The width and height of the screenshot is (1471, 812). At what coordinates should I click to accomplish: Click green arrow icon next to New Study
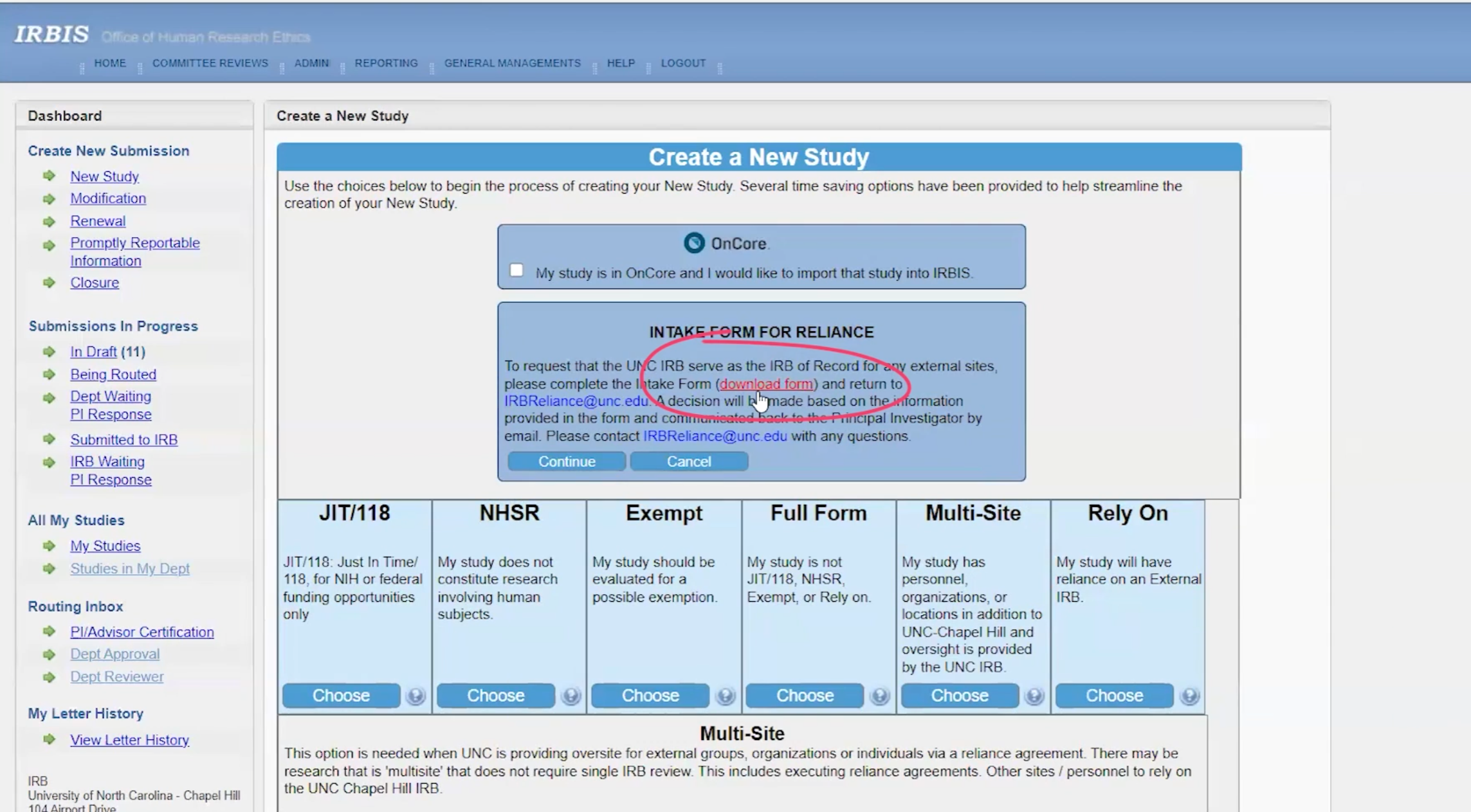tap(49, 176)
